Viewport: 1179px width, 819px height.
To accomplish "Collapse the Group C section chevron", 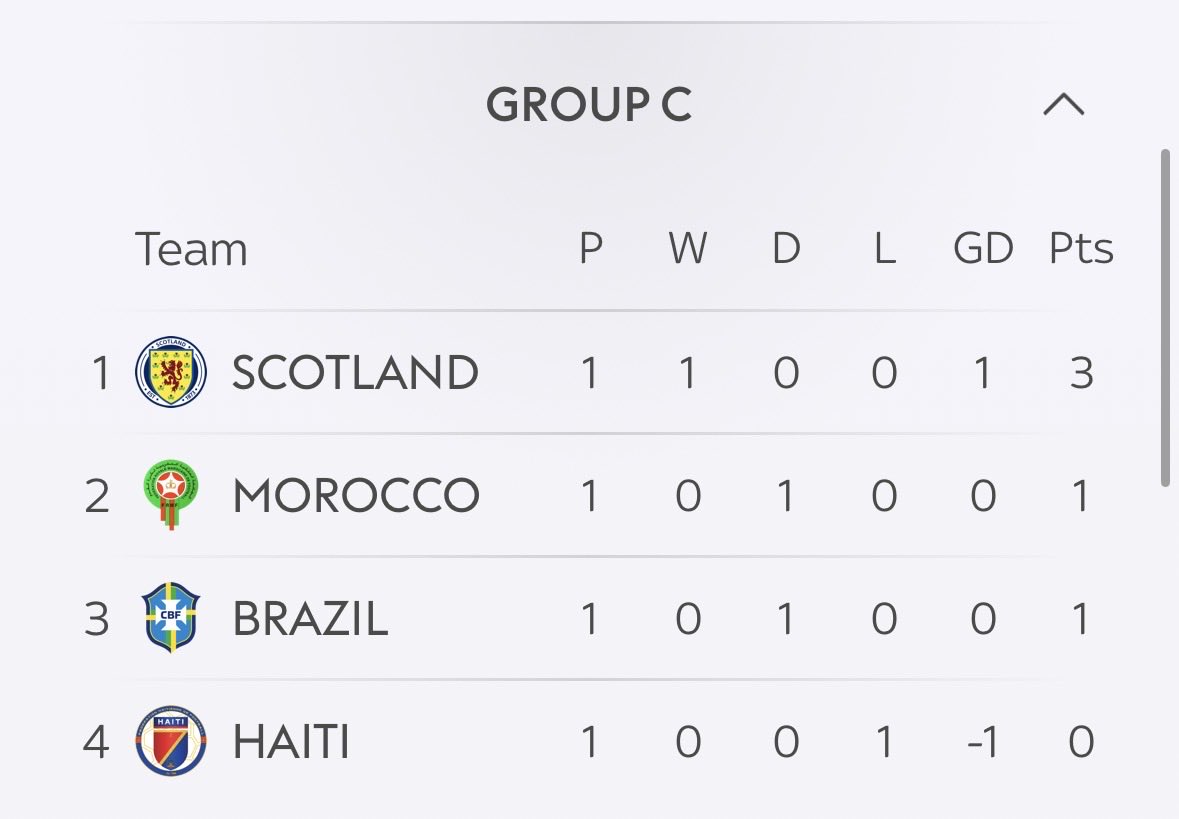I will [1063, 105].
